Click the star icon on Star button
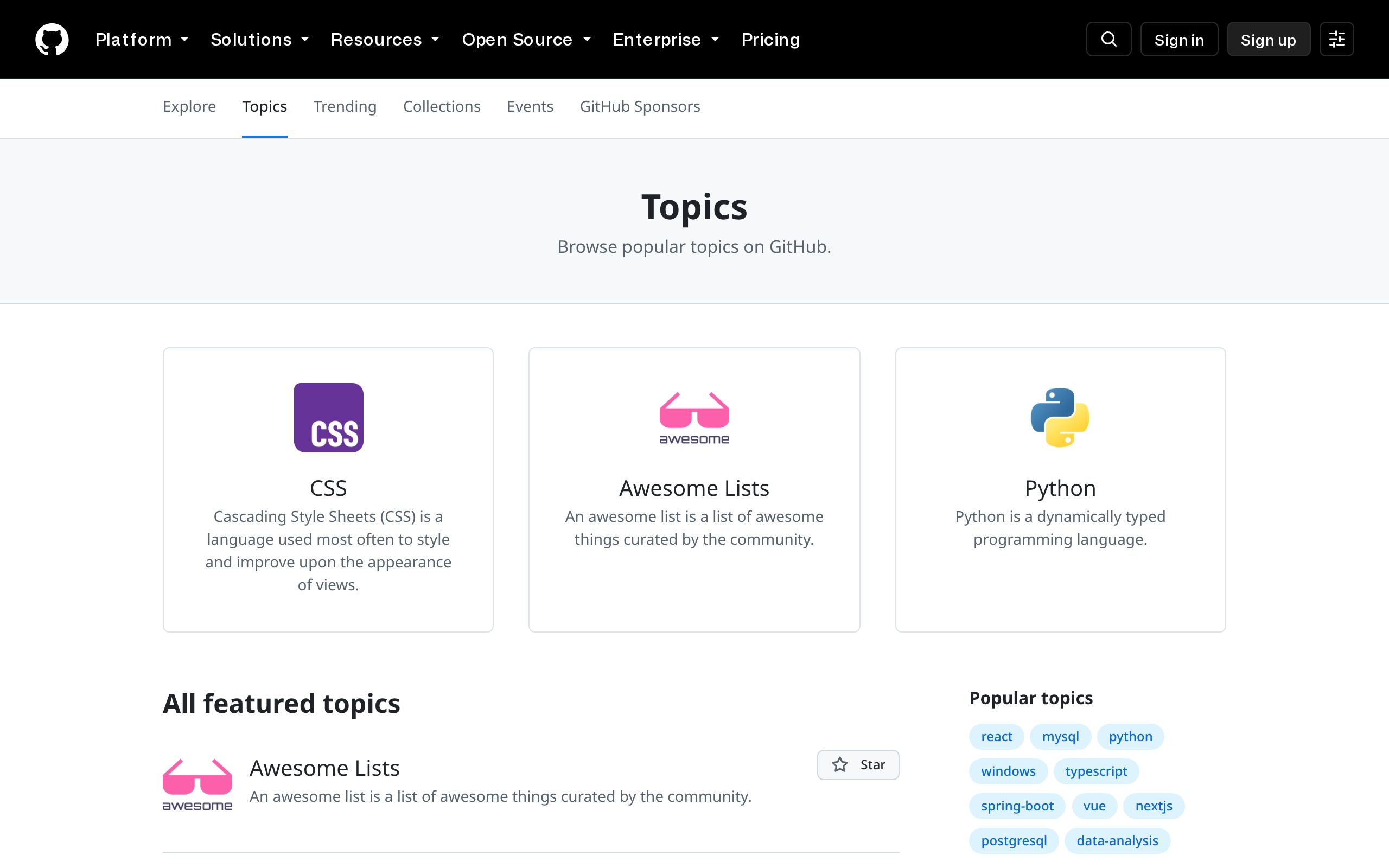Screen dimensions: 1389x868 840,765
